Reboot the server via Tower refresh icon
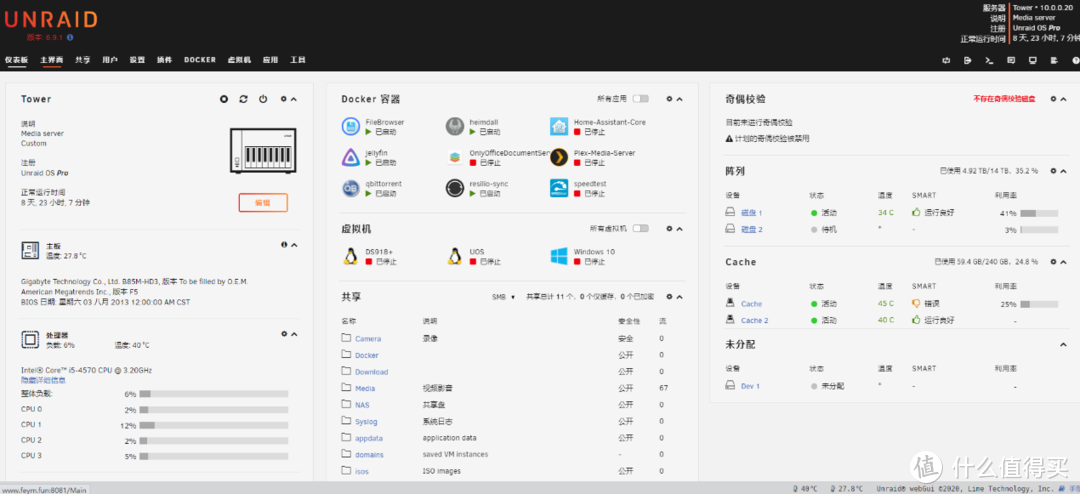This screenshot has height=494, width=1080. pyautogui.click(x=243, y=99)
